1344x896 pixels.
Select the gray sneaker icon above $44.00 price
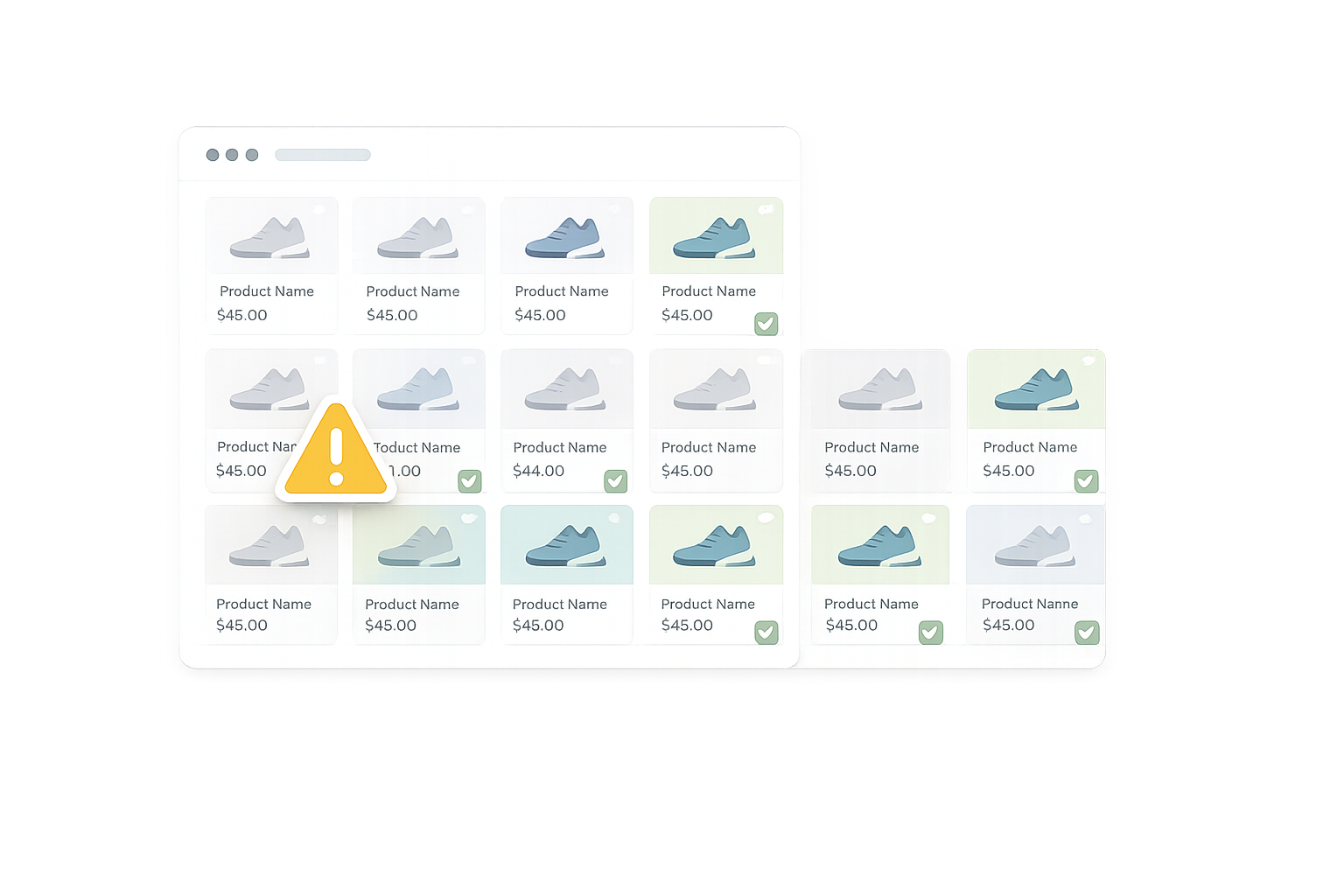point(566,388)
